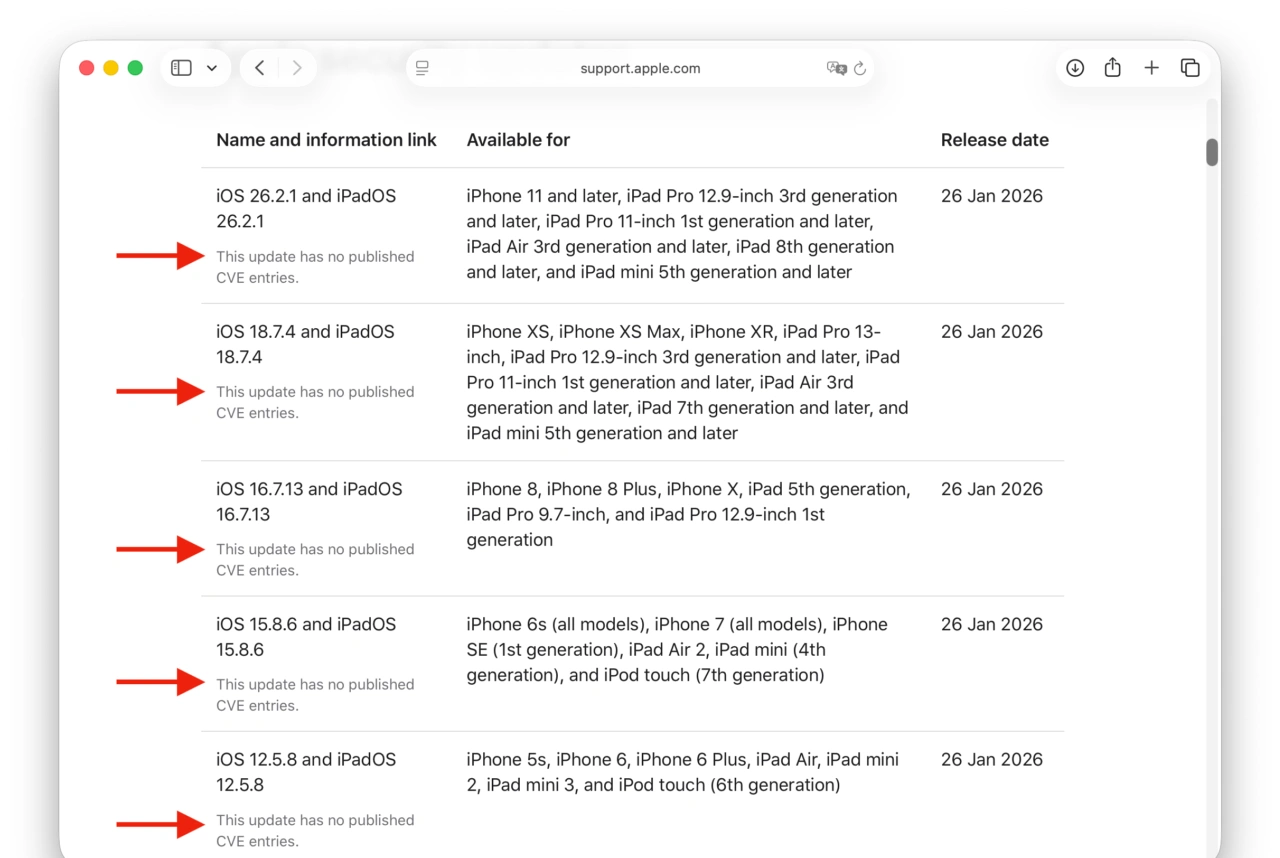Show the tab overview
The width and height of the screenshot is (1280, 858).
click(x=1190, y=68)
